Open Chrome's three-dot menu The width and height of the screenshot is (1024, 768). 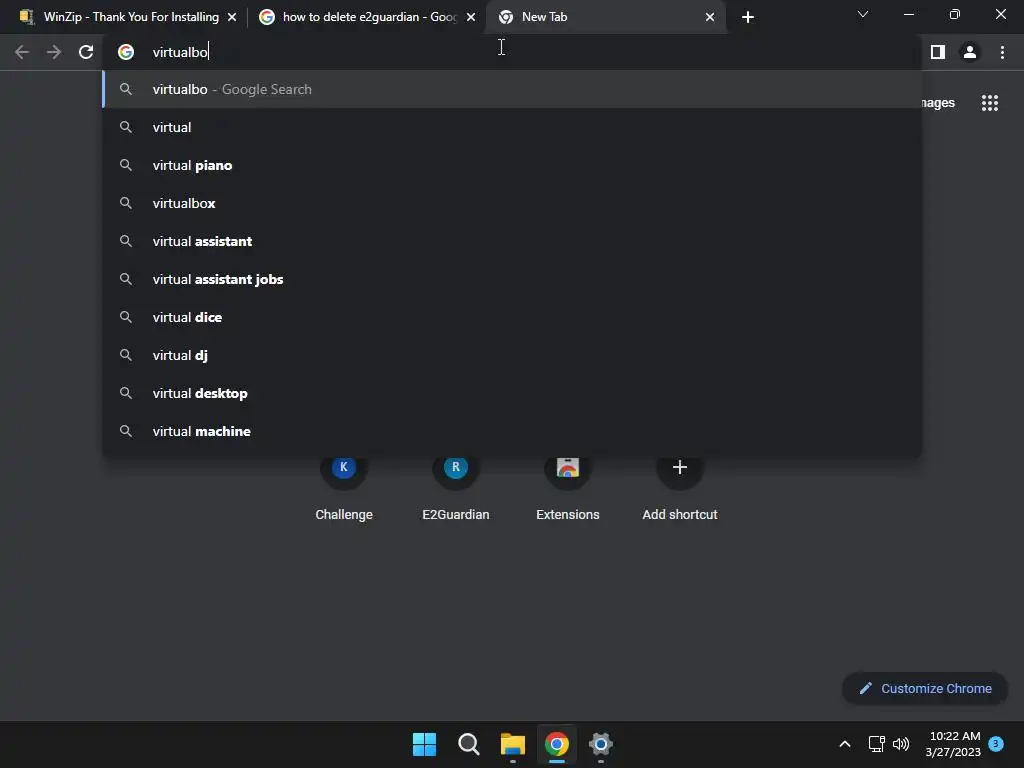(1002, 52)
